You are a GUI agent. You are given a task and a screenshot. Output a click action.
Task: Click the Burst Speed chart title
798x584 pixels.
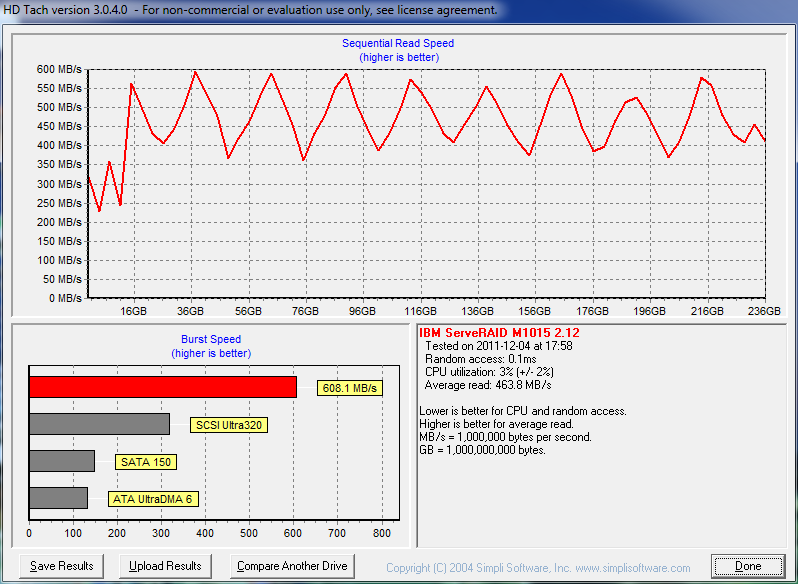click(x=211, y=339)
